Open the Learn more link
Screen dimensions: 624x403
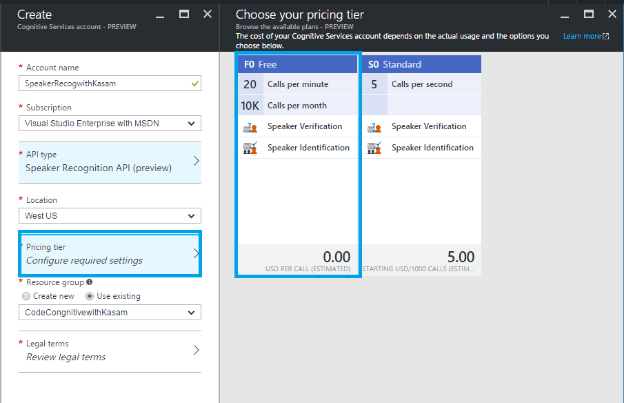click(x=583, y=36)
